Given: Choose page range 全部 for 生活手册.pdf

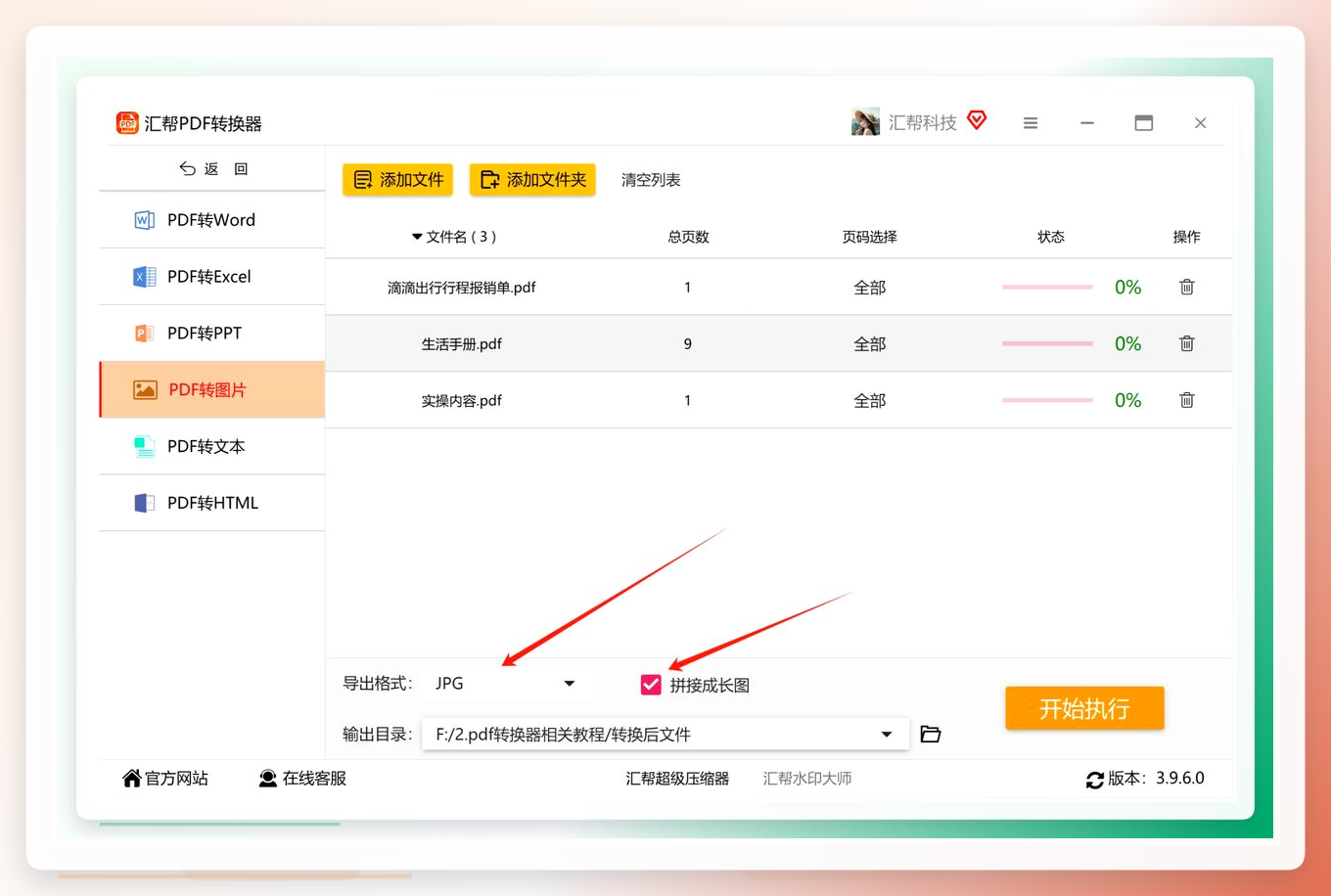Looking at the screenshot, I should coord(869,343).
